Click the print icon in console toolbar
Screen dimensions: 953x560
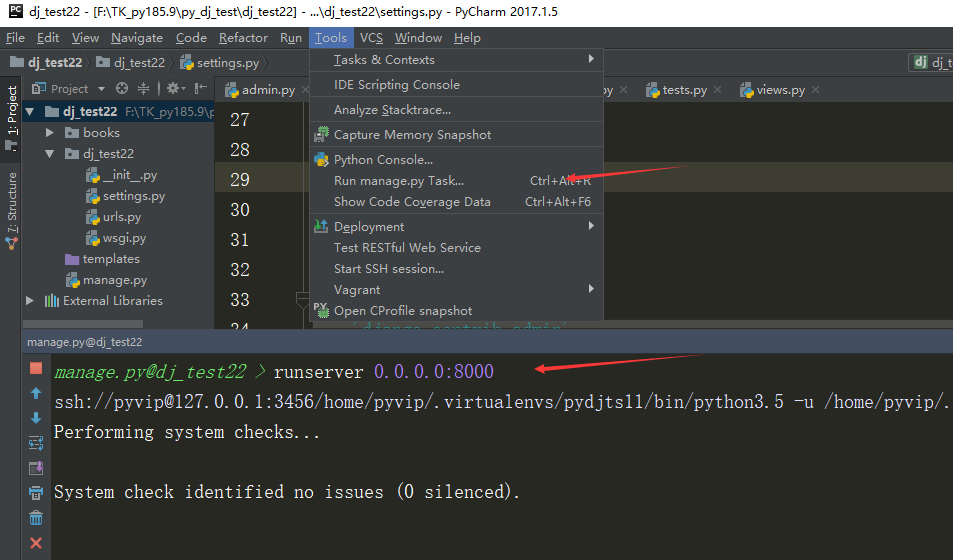[x=36, y=493]
